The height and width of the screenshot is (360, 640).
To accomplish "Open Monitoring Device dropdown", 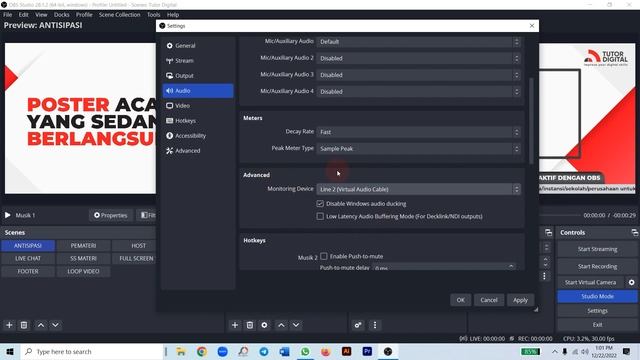I will pyautogui.click(x=418, y=189).
